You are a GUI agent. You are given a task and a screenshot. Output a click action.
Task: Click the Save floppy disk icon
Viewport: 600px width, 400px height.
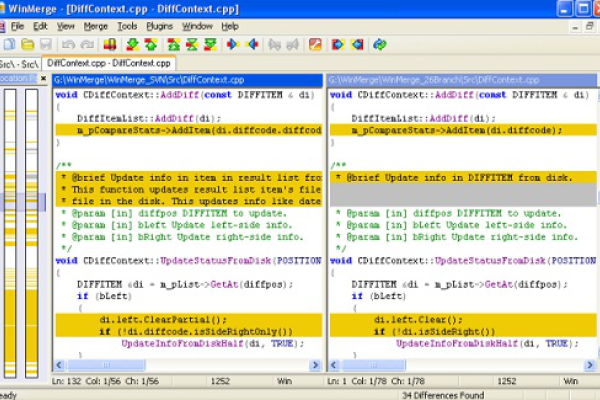tap(45, 45)
